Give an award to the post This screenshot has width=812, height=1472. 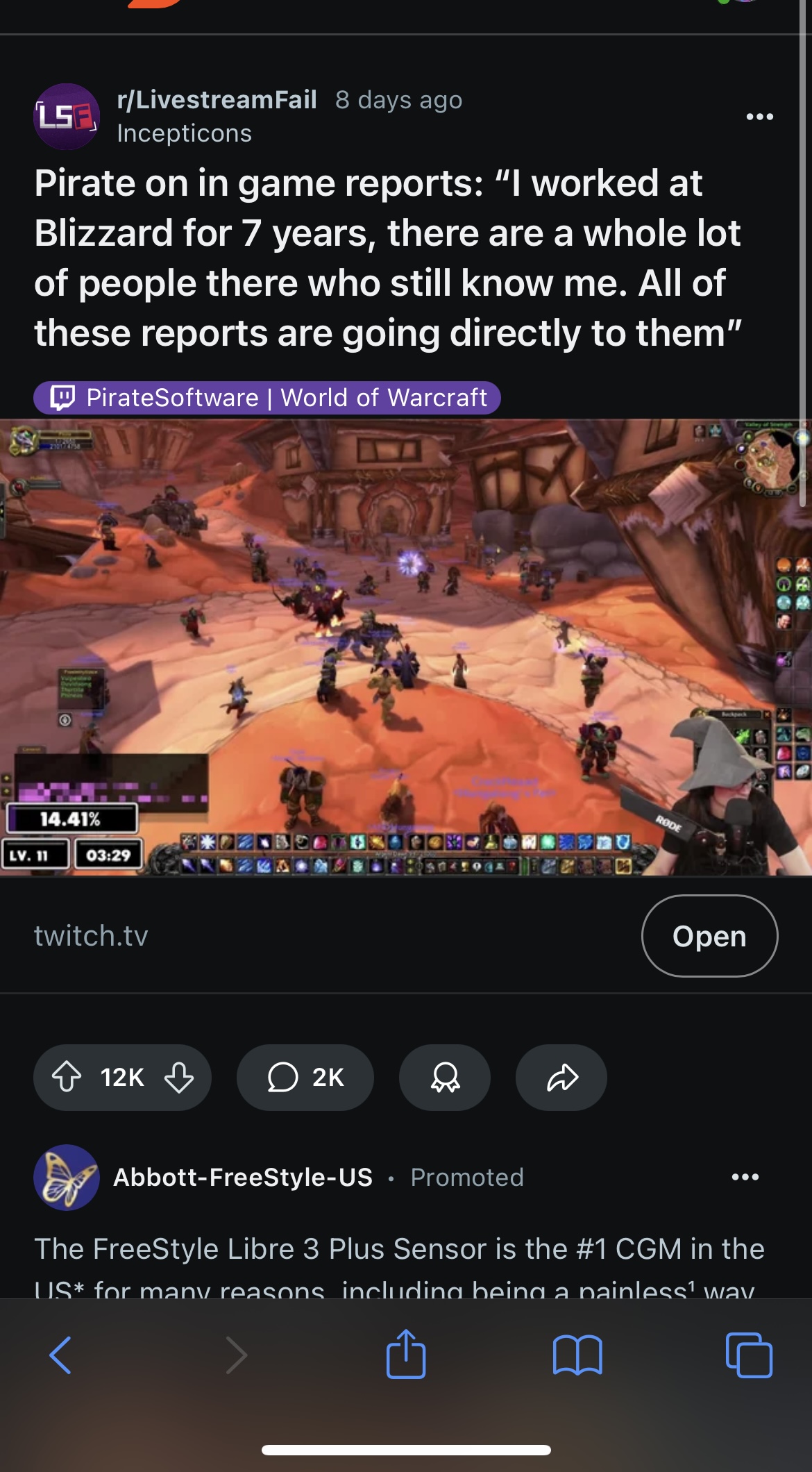click(445, 1077)
